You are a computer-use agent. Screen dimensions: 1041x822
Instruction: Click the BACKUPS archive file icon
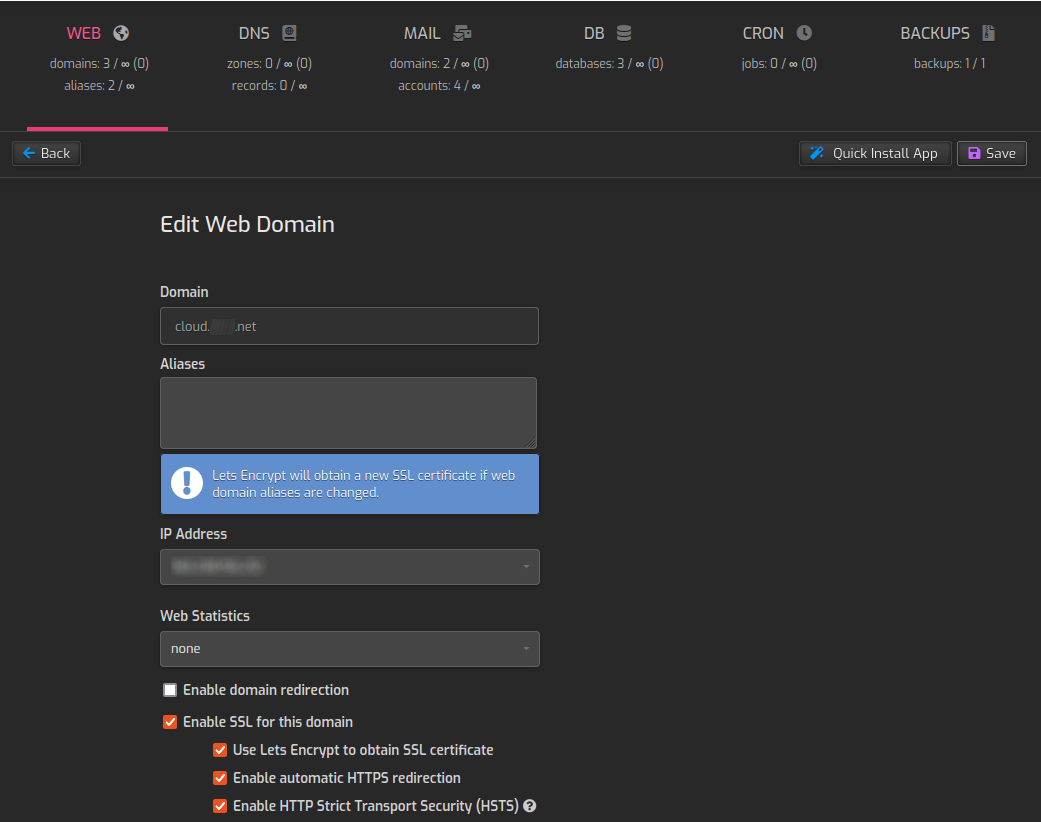coord(989,33)
